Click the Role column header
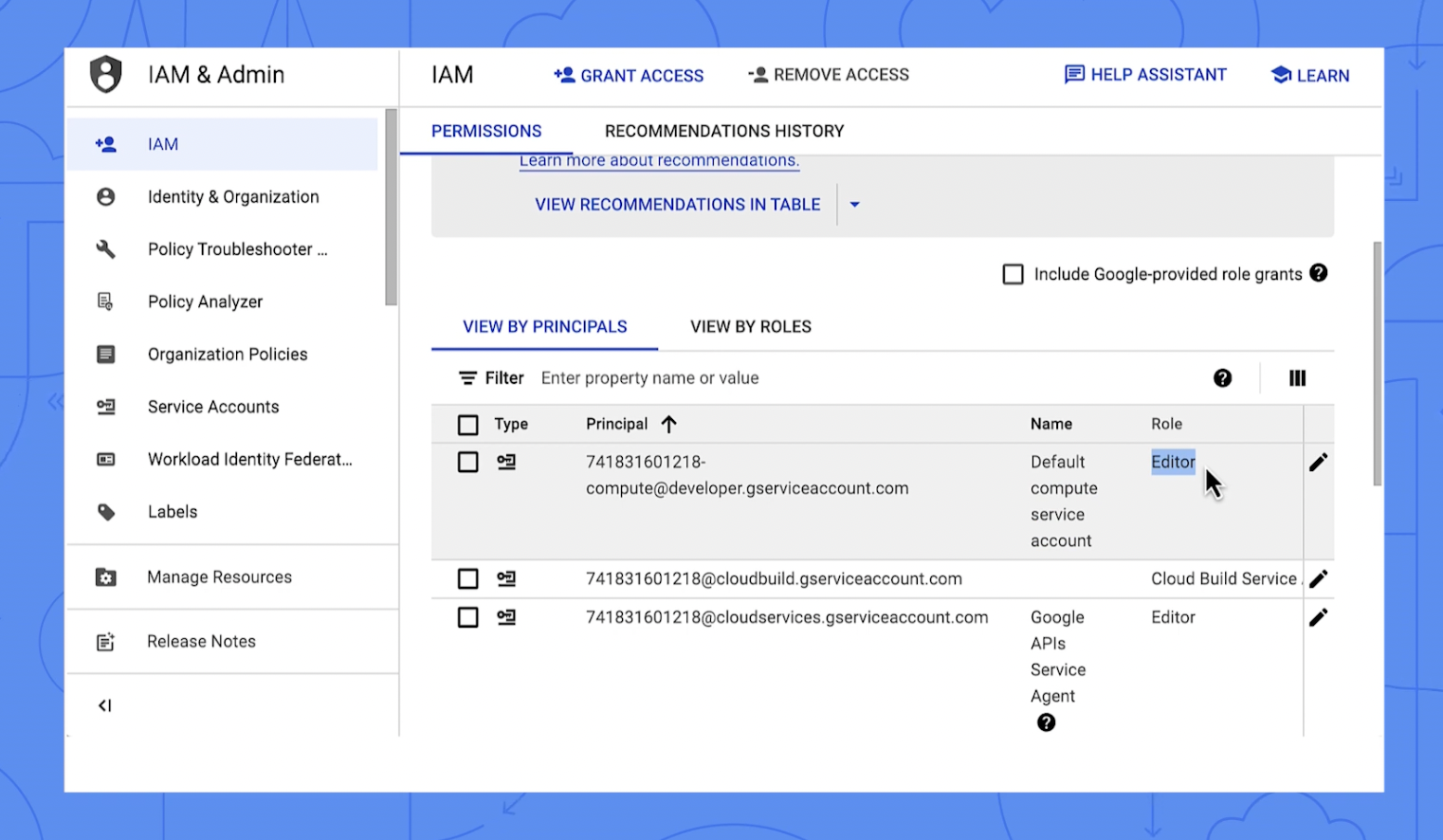 point(1167,424)
